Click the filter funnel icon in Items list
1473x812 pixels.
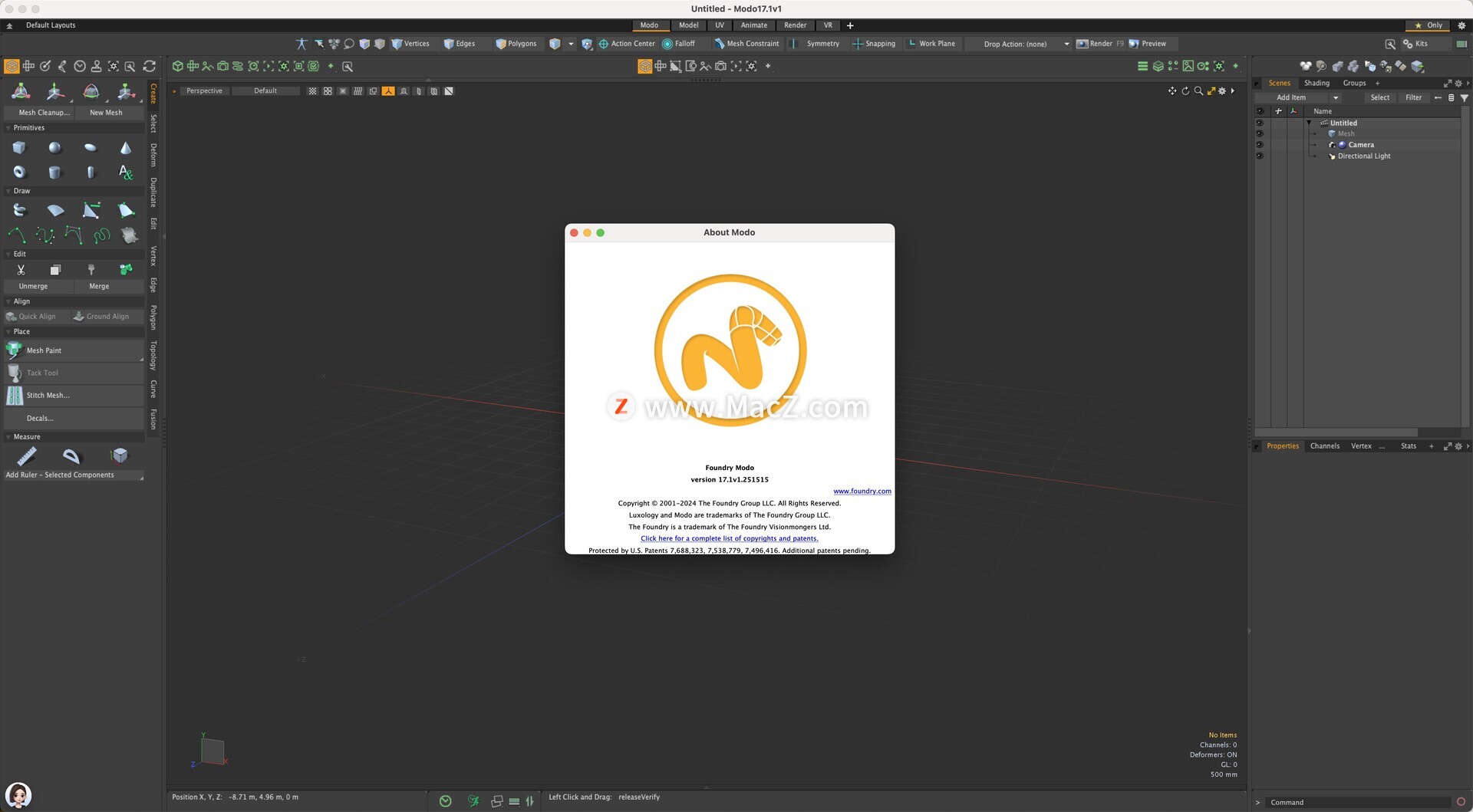tap(1464, 97)
